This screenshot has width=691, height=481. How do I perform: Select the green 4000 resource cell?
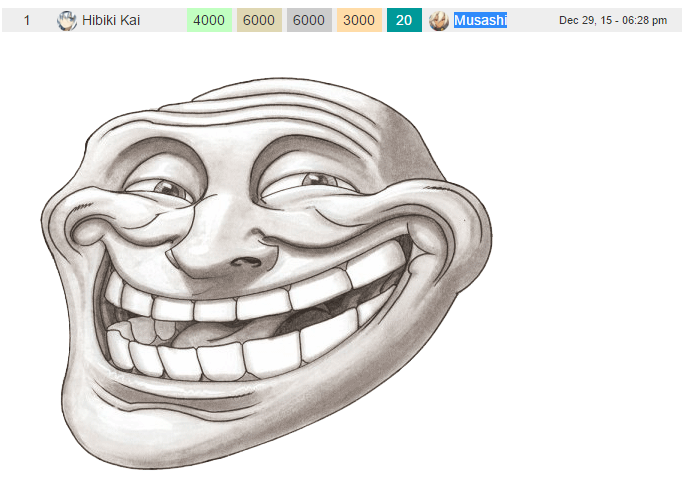point(209,20)
